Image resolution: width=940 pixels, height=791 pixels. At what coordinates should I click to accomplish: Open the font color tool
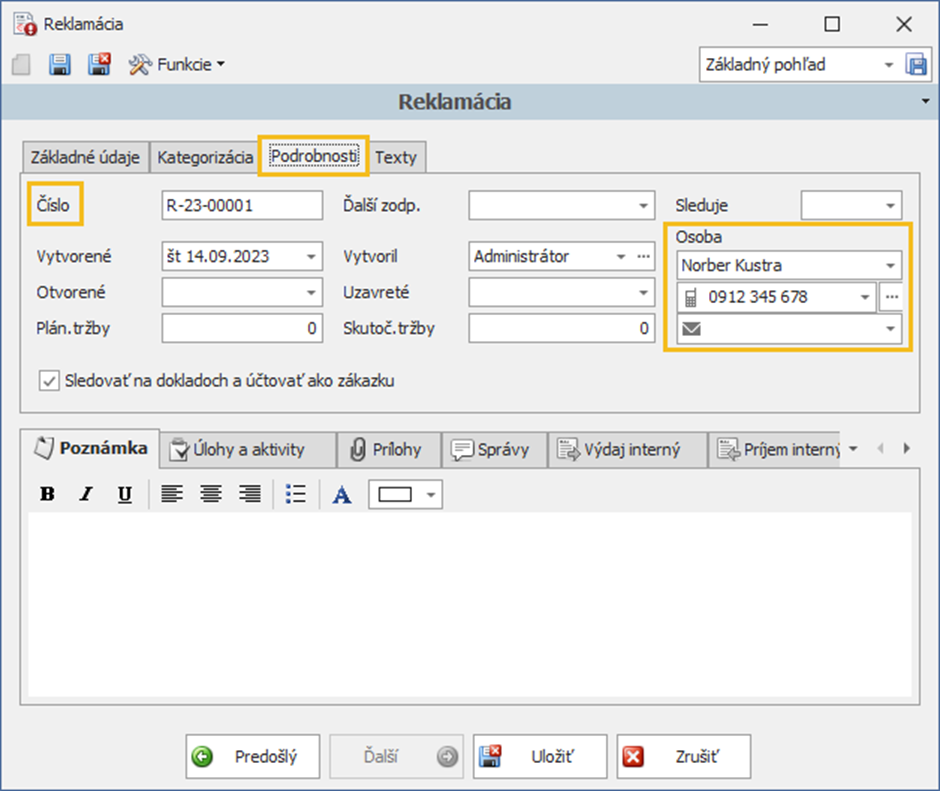tap(342, 495)
